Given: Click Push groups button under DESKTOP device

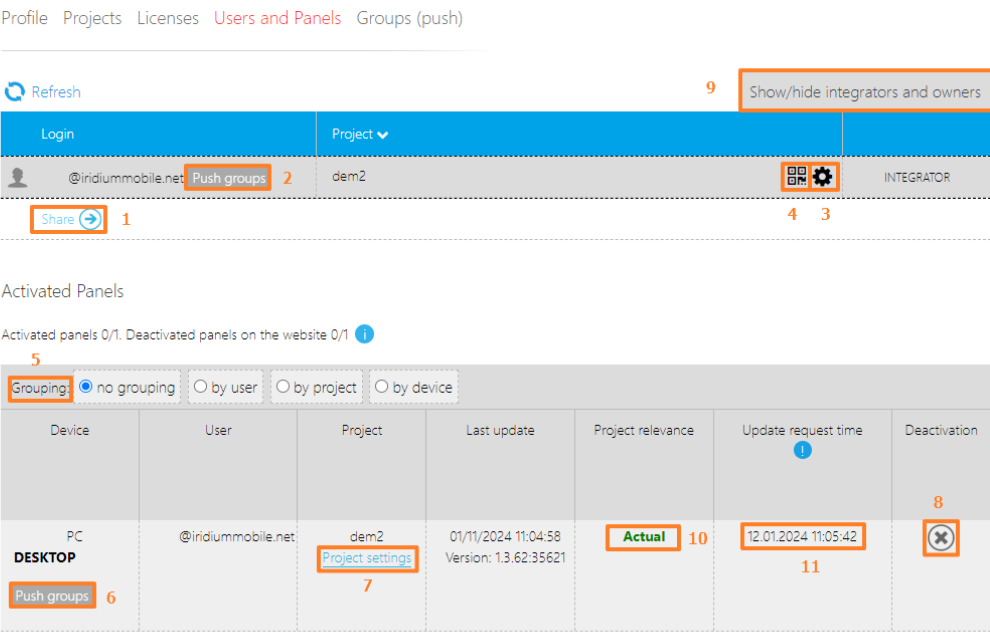Looking at the screenshot, I should click(53, 596).
